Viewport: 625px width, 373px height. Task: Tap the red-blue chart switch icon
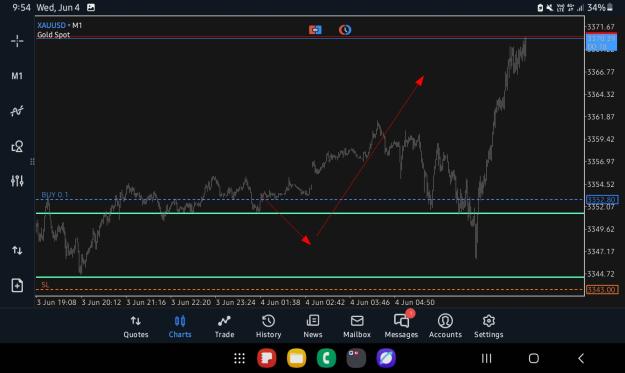(x=315, y=30)
